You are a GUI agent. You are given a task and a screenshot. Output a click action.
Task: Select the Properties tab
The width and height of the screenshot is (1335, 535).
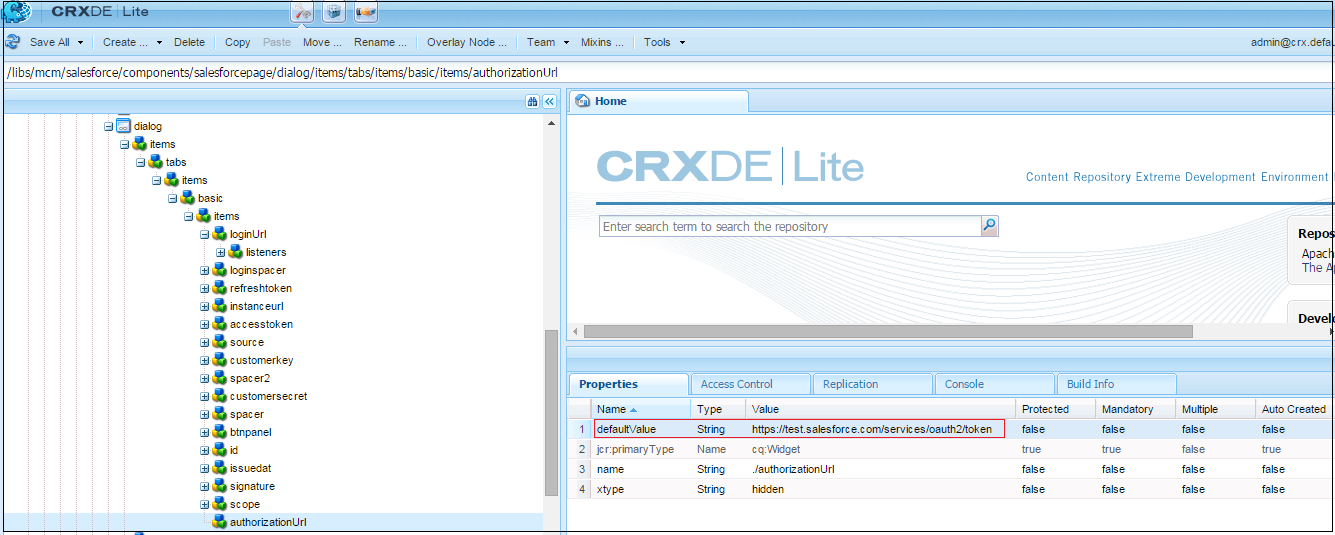(628, 384)
